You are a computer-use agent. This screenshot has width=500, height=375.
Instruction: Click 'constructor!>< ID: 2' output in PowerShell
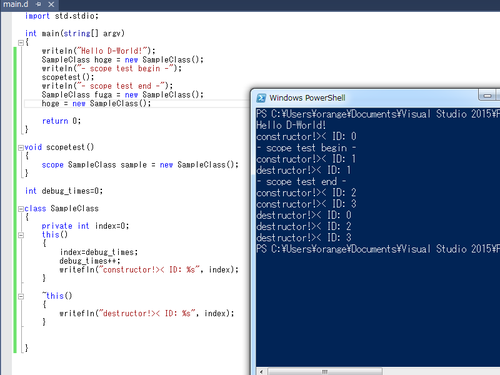(306, 193)
